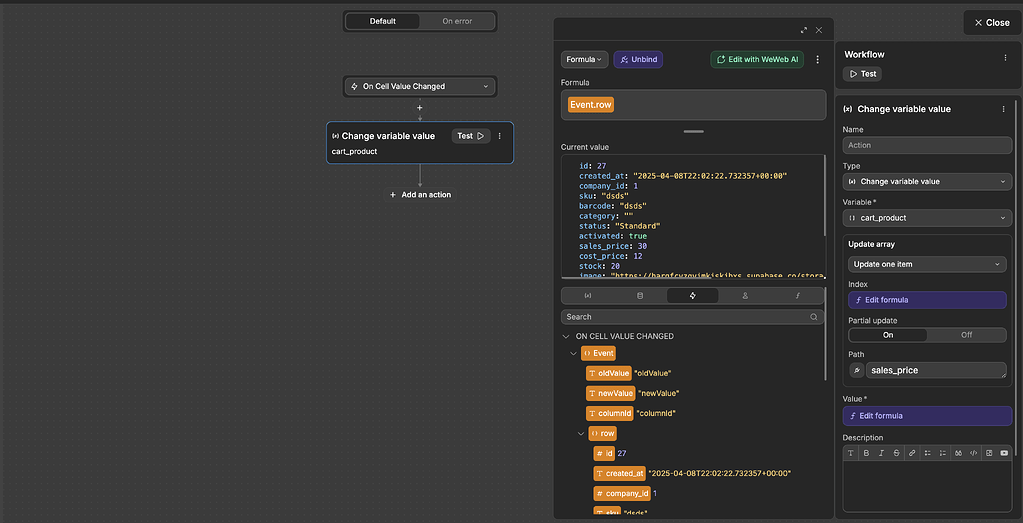Open the formulas function tab icon
Screen dimensions: 1023x523
click(x=797, y=296)
